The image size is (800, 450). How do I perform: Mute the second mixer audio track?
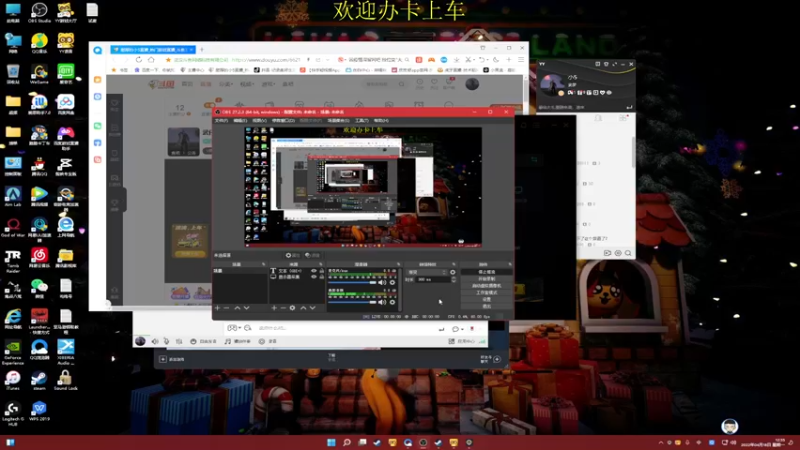pyautogui.click(x=382, y=302)
